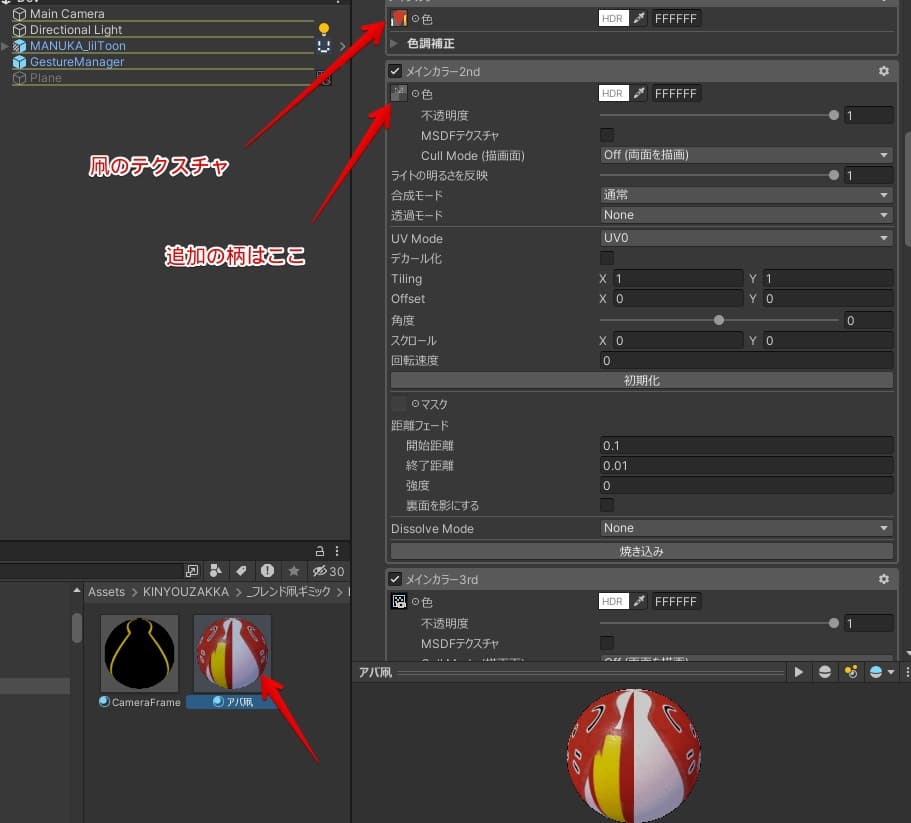This screenshot has height=823, width=911.
Task: Open Cull Mode dropdown in メインカラー2nd
Action: pos(746,155)
